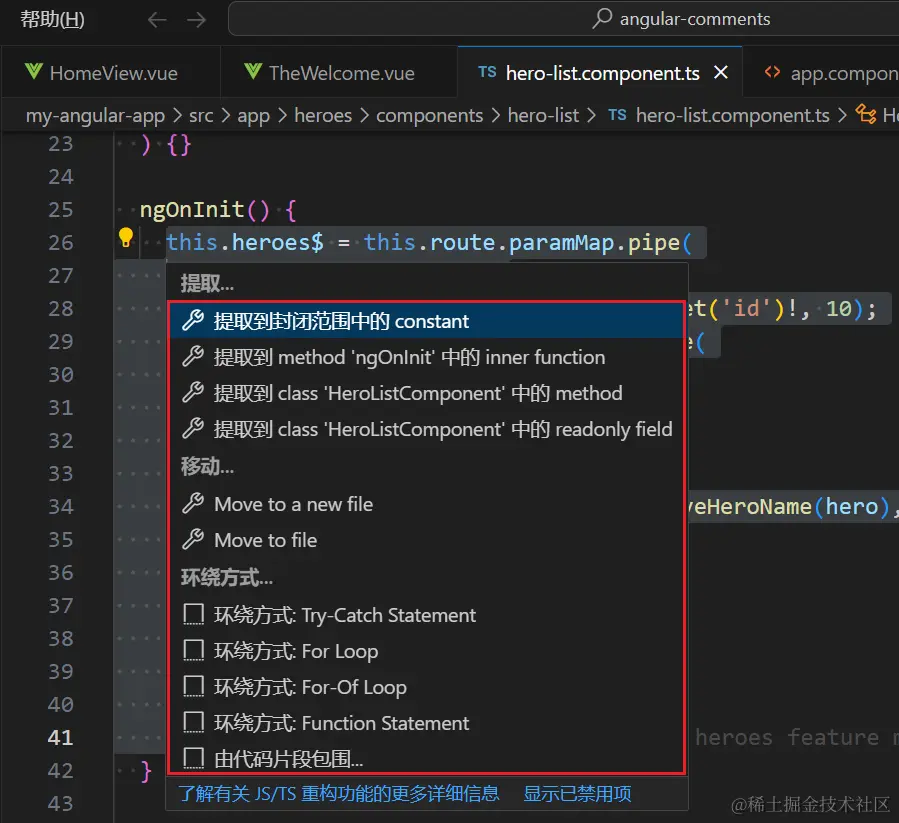Open heroes breadcrumb segment

[x=323, y=115]
